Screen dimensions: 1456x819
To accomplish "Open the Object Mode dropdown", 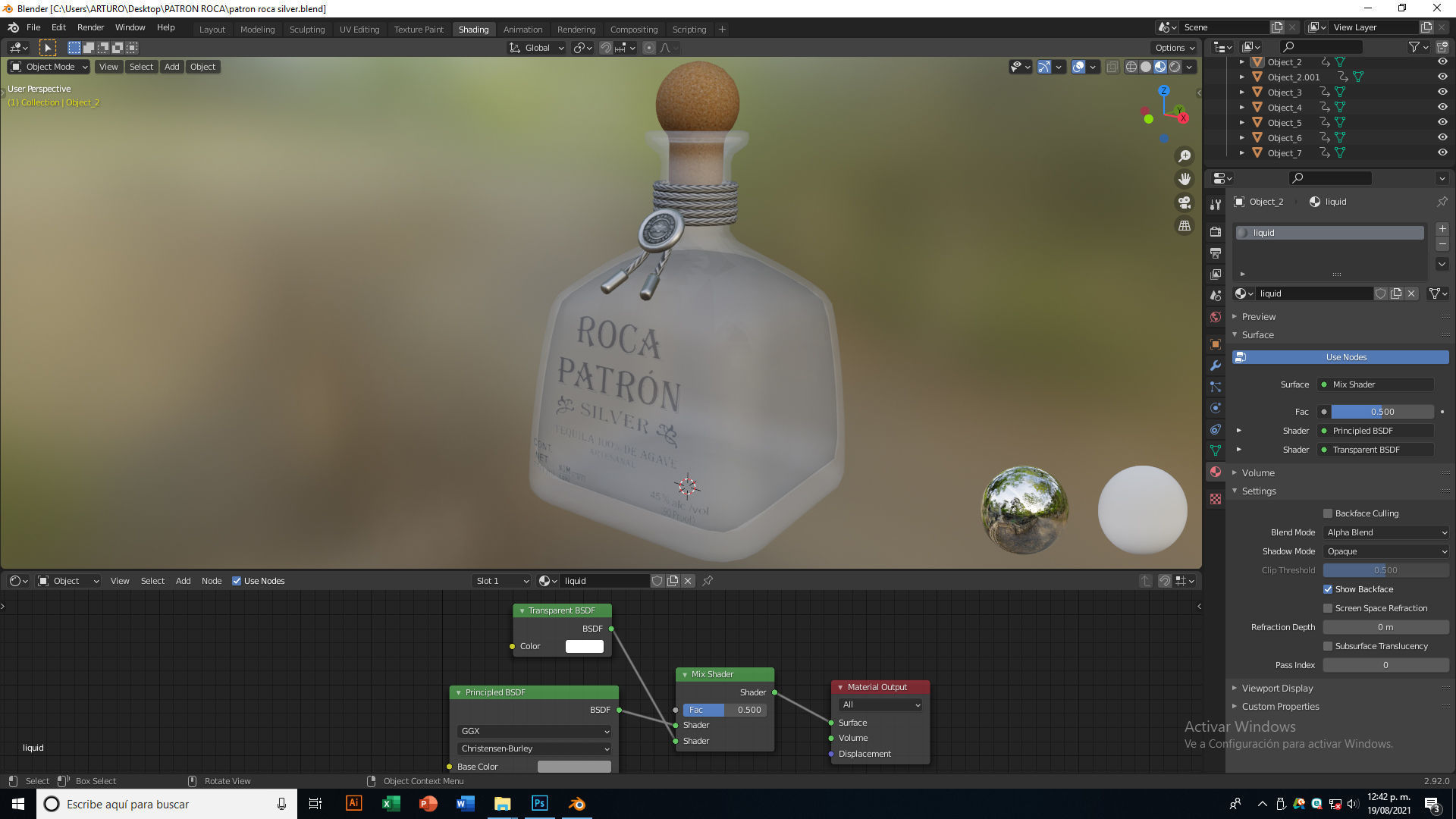I will click(x=49, y=67).
